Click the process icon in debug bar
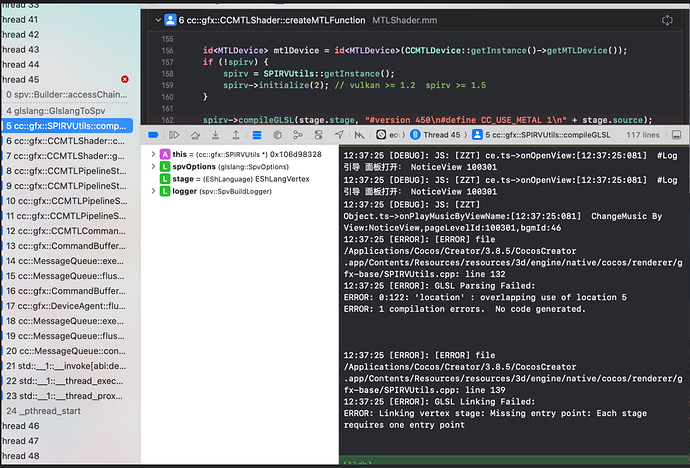 381,135
